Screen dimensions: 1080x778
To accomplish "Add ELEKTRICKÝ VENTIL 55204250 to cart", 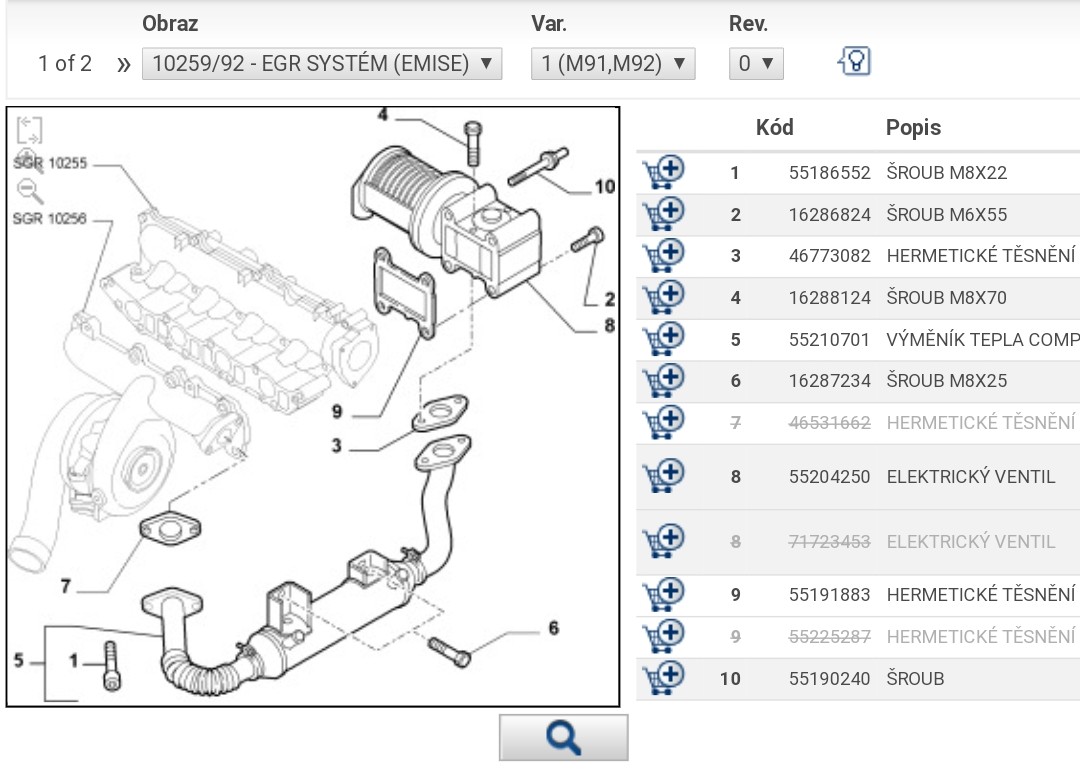I will coord(663,476).
